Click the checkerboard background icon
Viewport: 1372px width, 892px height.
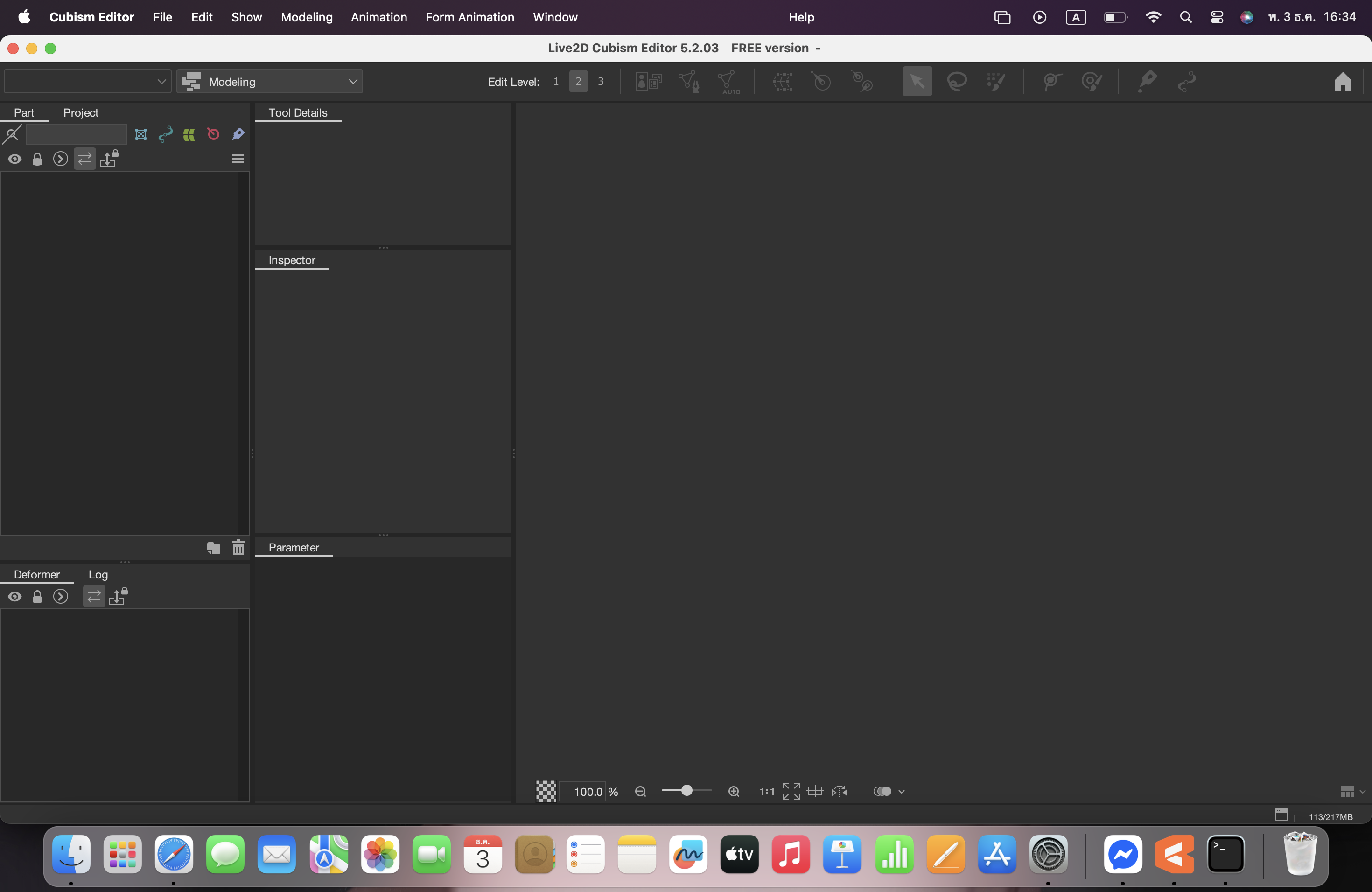[546, 791]
